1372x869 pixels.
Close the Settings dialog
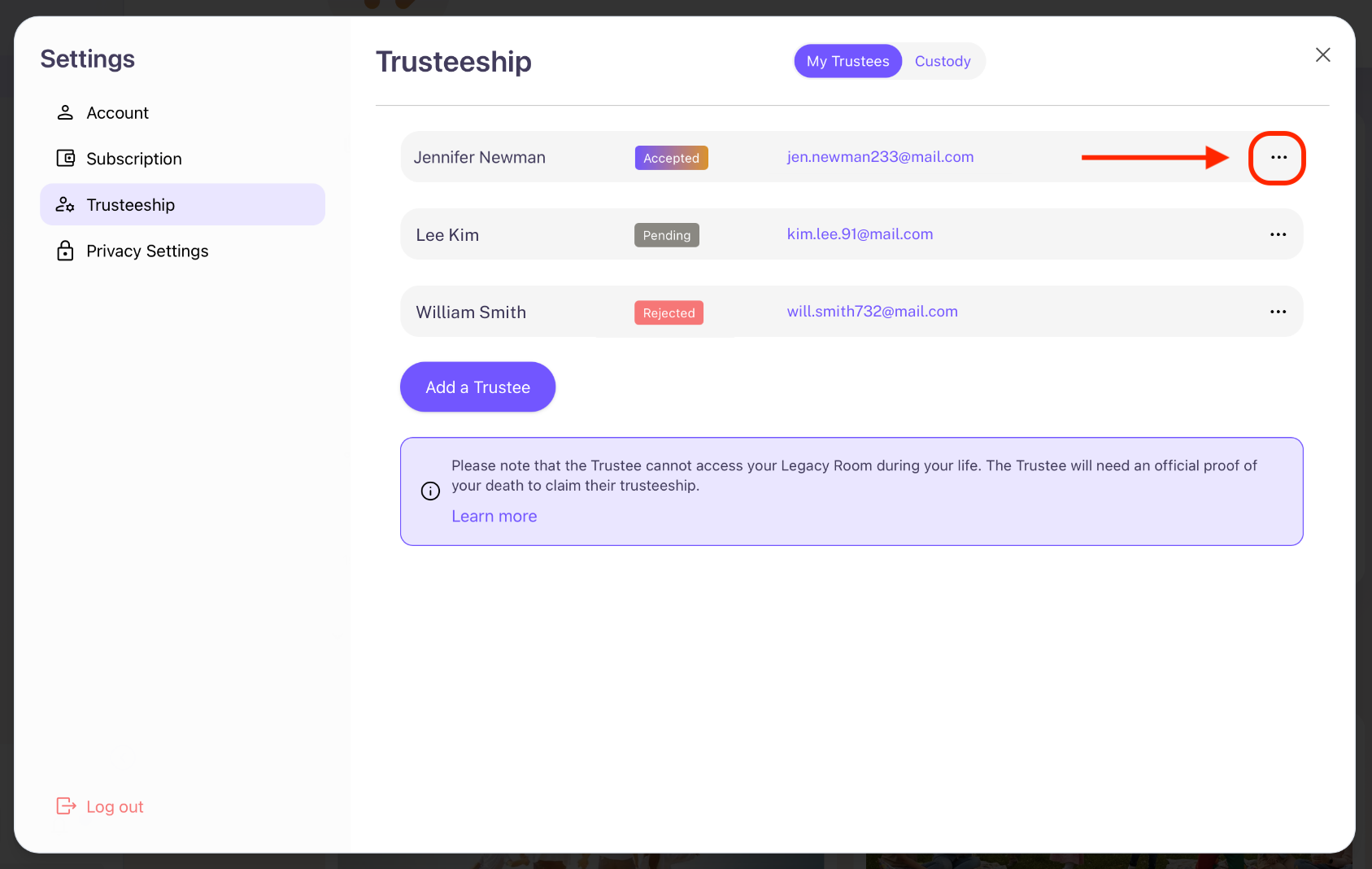click(x=1322, y=55)
